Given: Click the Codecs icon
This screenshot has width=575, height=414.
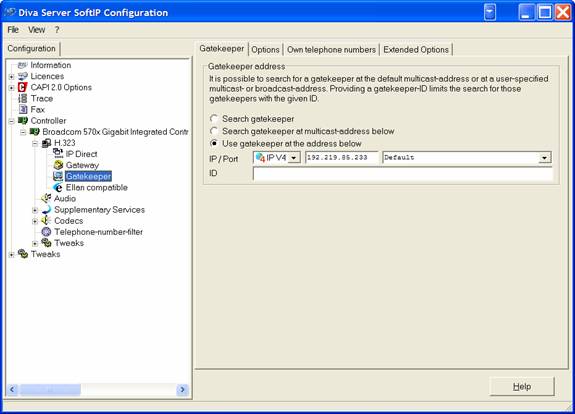Looking at the screenshot, I should tap(46, 221).
